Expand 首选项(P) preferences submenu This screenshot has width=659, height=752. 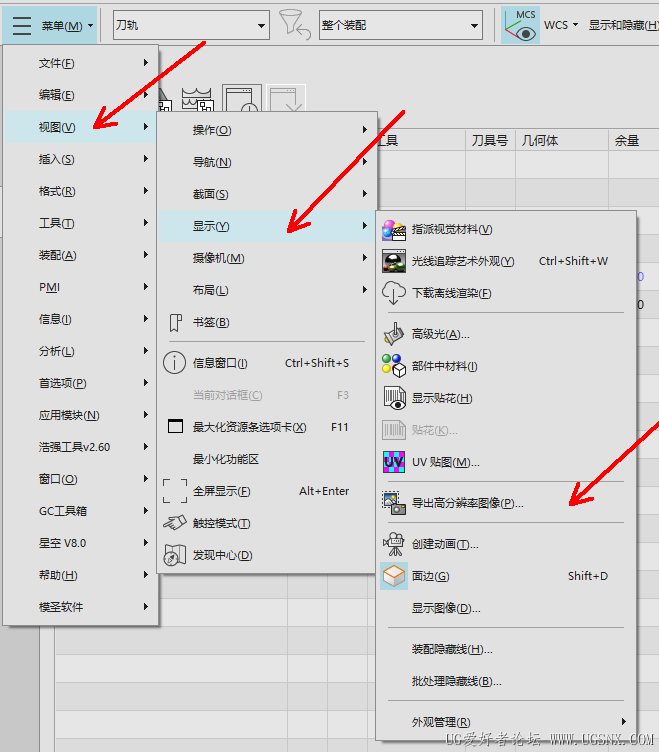[x=81, y=383]
